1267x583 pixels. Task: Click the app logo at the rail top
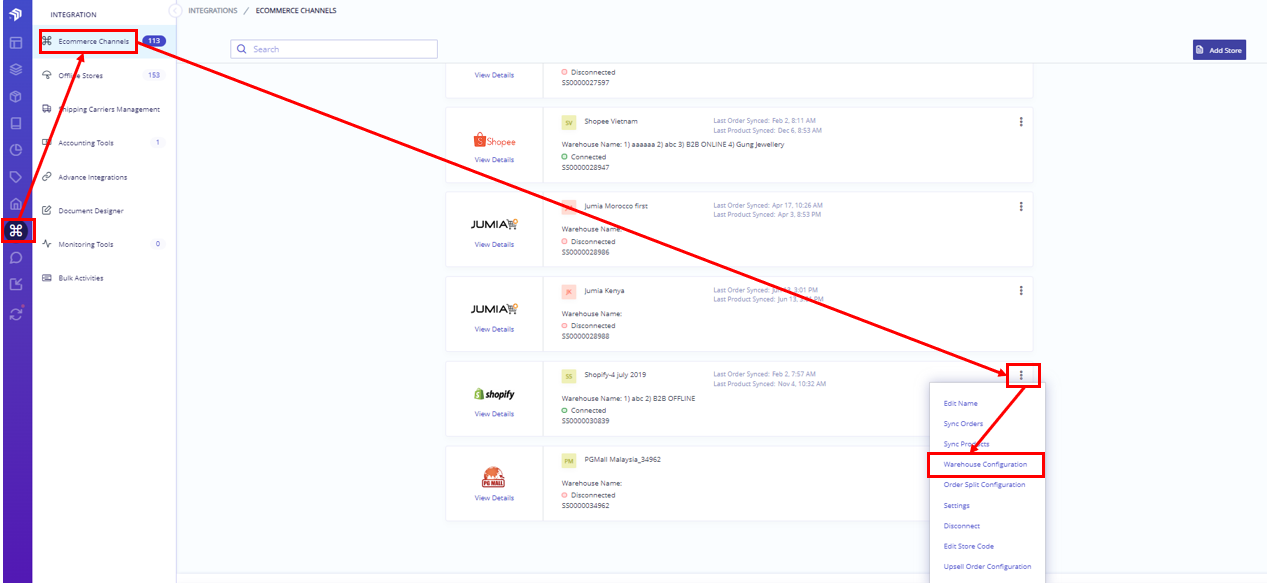click(x=16, y=14)
